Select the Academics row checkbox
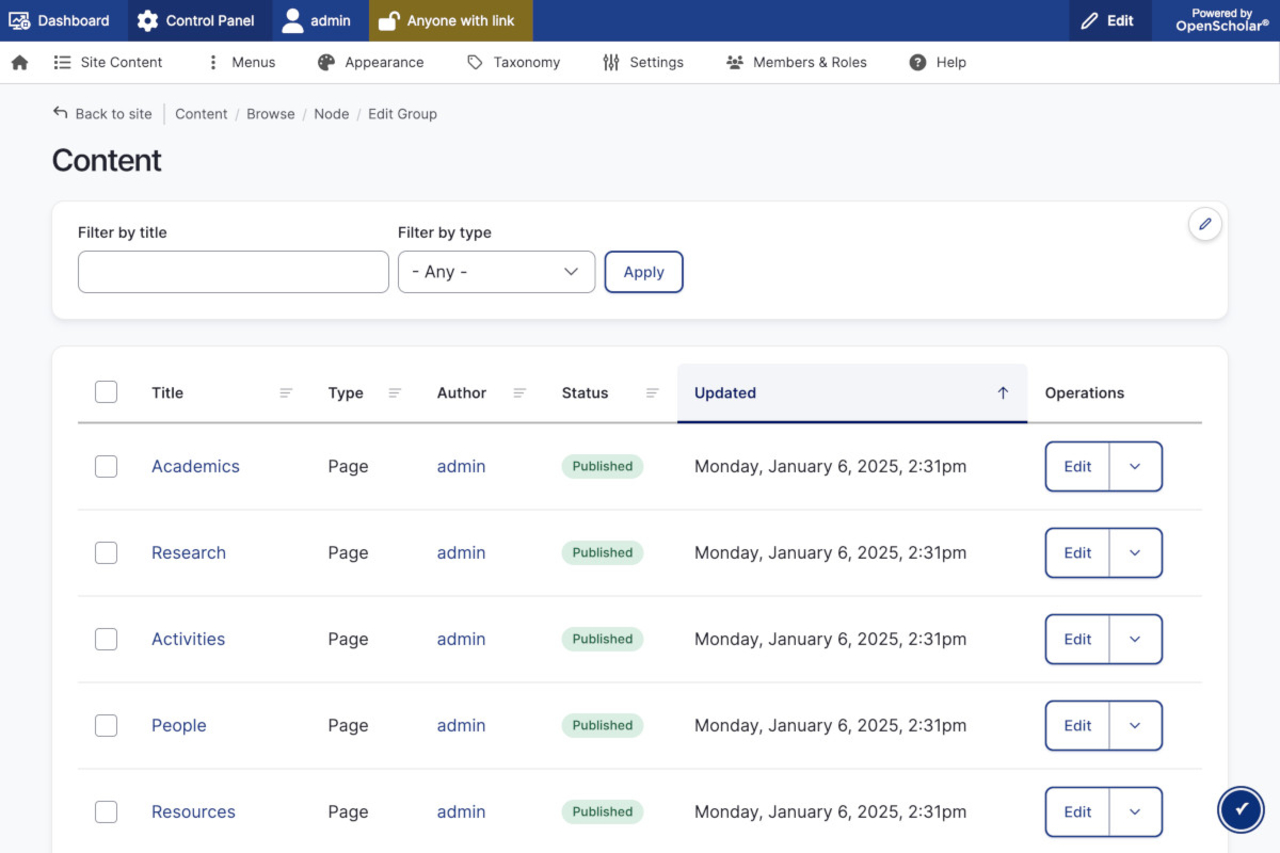Viewport: 1280px width, 853px height. 106,466
